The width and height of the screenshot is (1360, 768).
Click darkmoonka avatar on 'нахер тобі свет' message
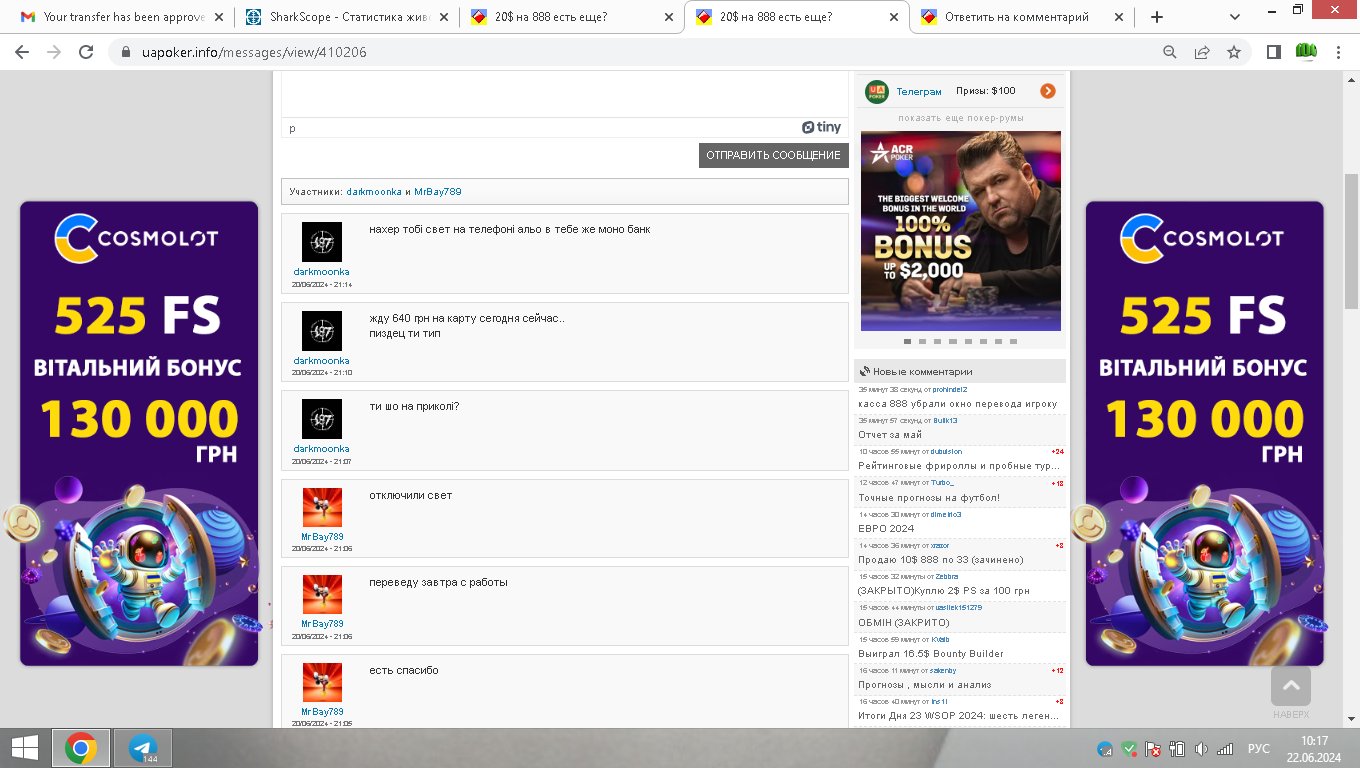coord(322,242)
